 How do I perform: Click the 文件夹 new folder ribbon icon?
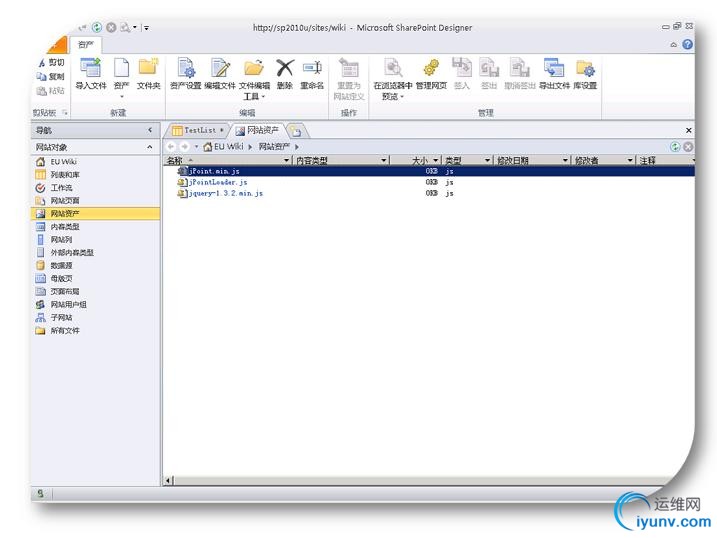[x=148, y=73]
